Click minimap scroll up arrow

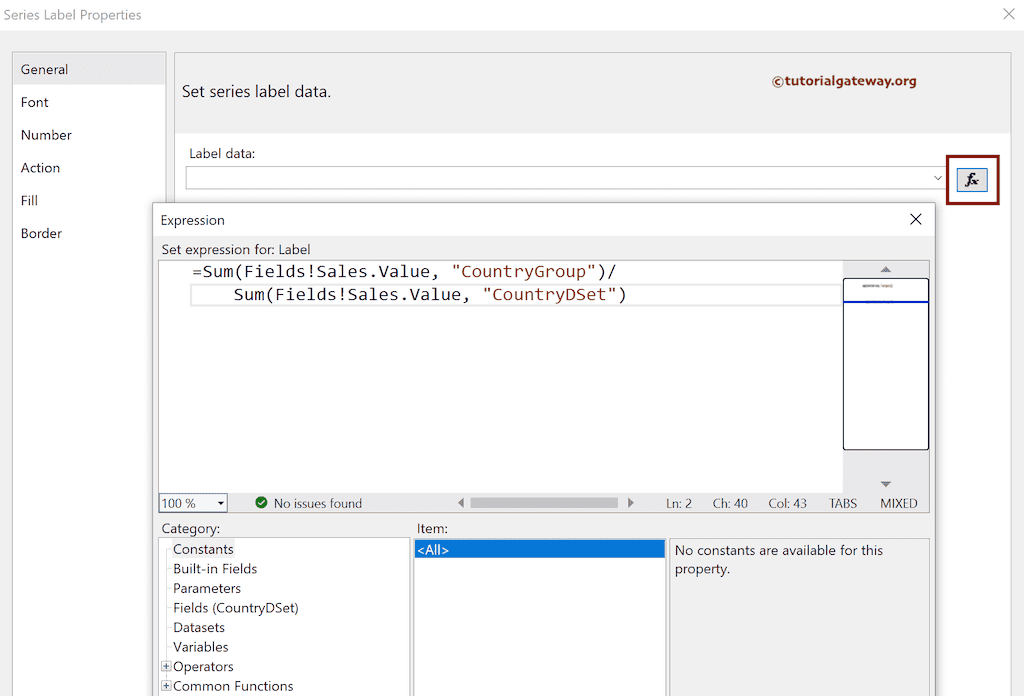pyautogui.click(x=885, y=269)
